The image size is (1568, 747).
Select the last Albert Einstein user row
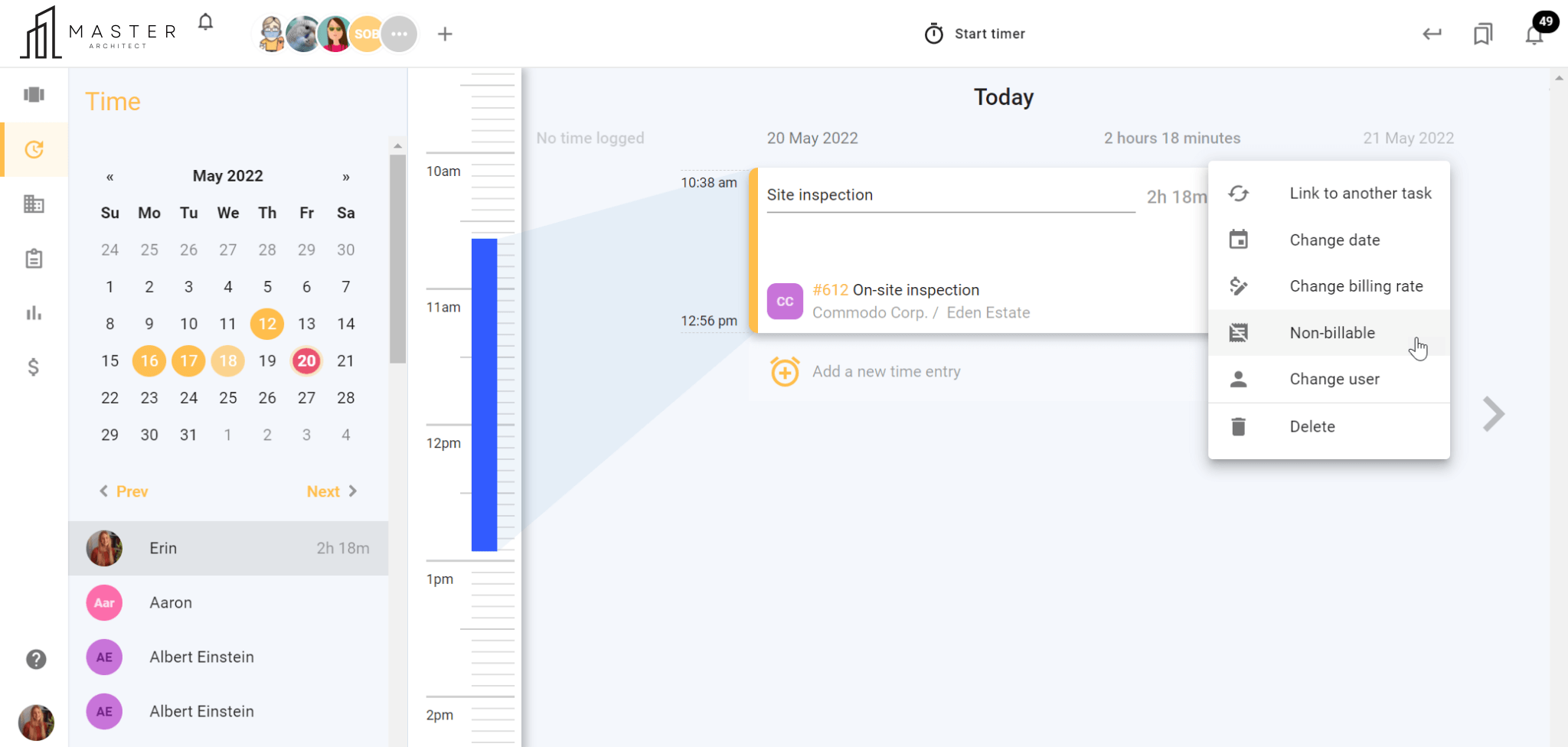228,711
